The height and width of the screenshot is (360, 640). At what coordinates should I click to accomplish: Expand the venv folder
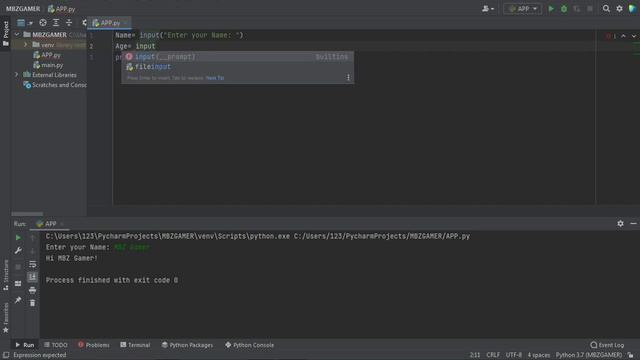click(26, 44)
